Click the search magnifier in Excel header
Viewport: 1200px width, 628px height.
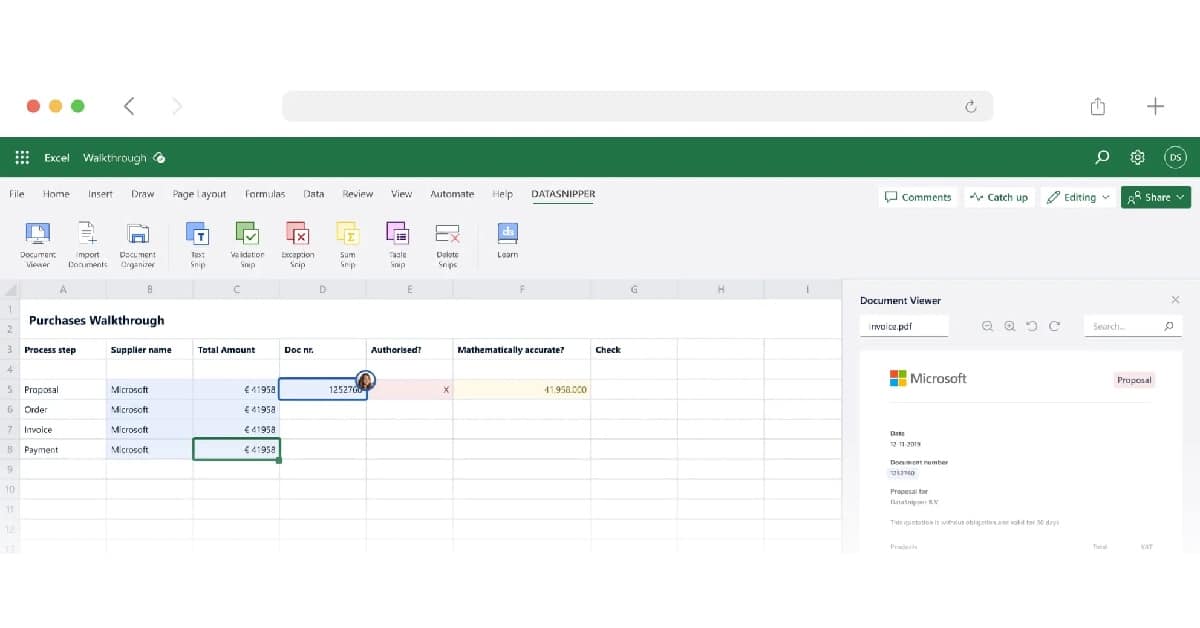(x=1102, y=157)
